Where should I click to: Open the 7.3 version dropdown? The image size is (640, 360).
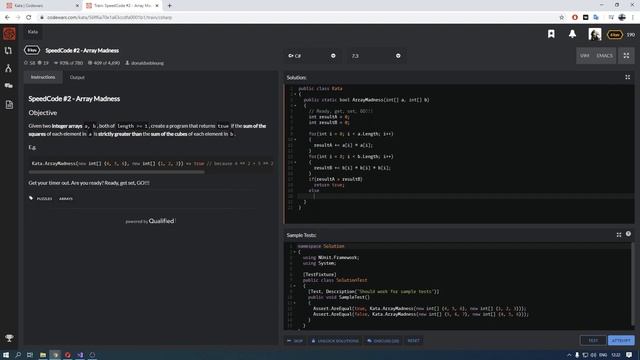[x=376, y=56]
